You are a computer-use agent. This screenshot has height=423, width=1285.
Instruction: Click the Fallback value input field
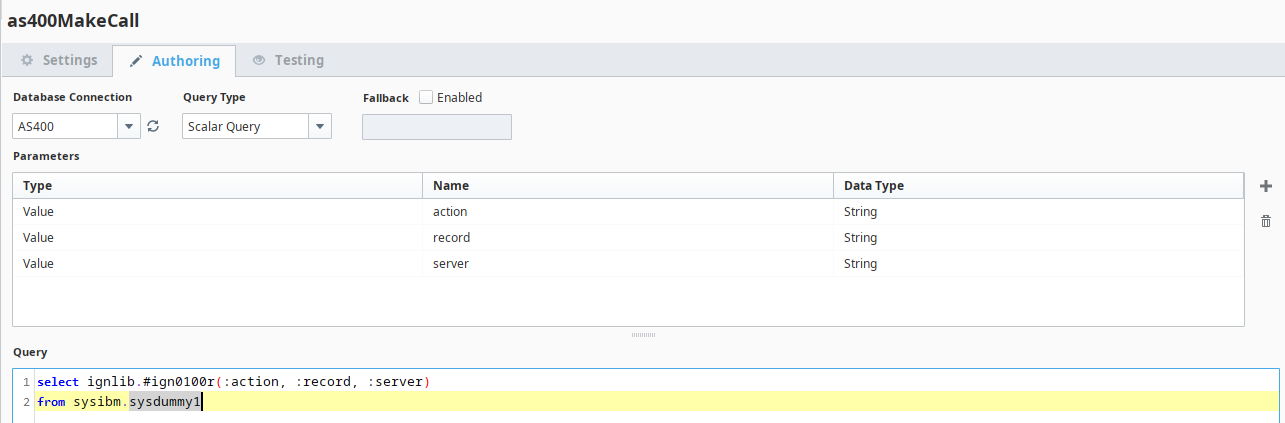click(437, 127)
